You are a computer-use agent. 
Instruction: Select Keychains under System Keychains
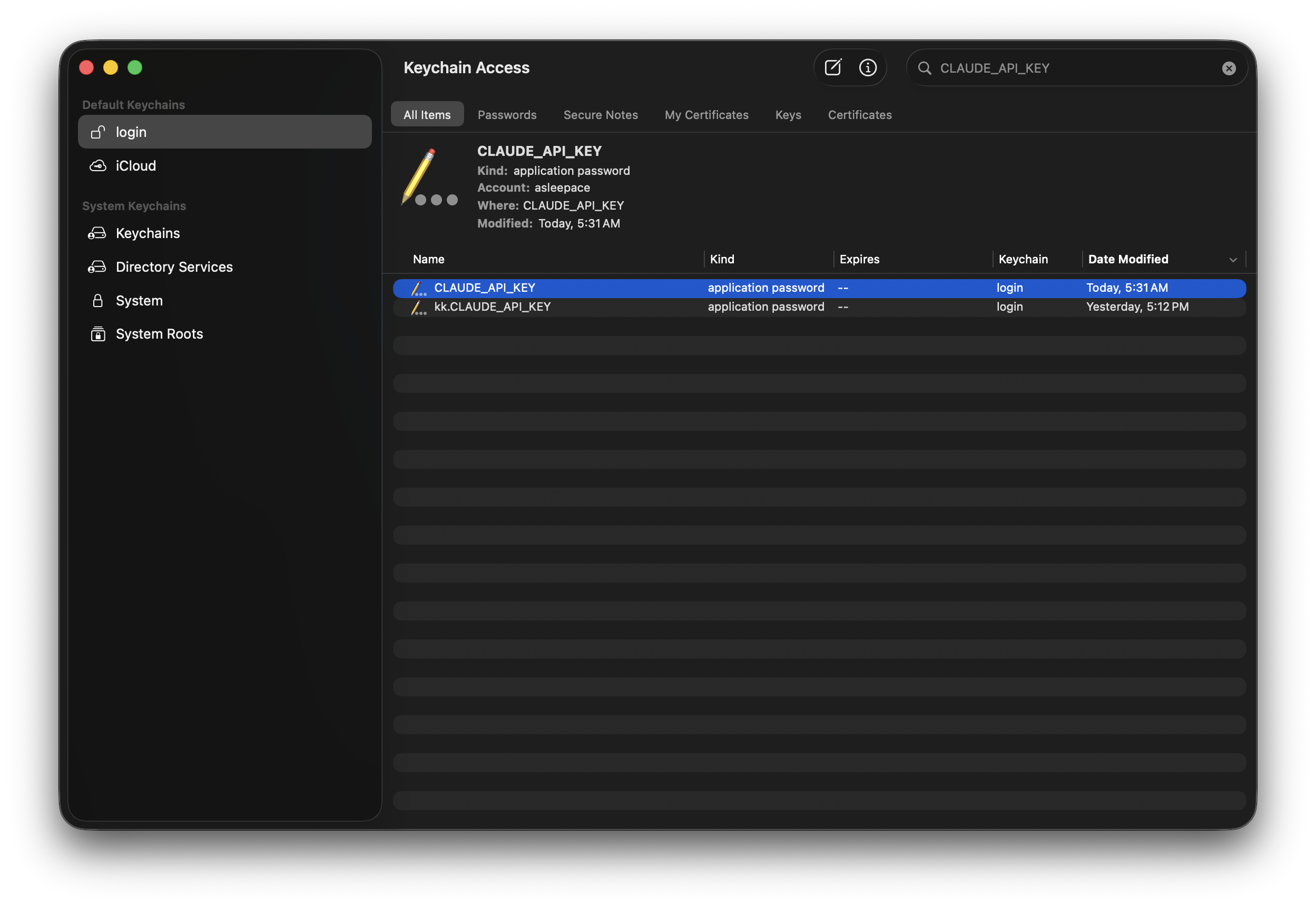(x=148, y=233)
